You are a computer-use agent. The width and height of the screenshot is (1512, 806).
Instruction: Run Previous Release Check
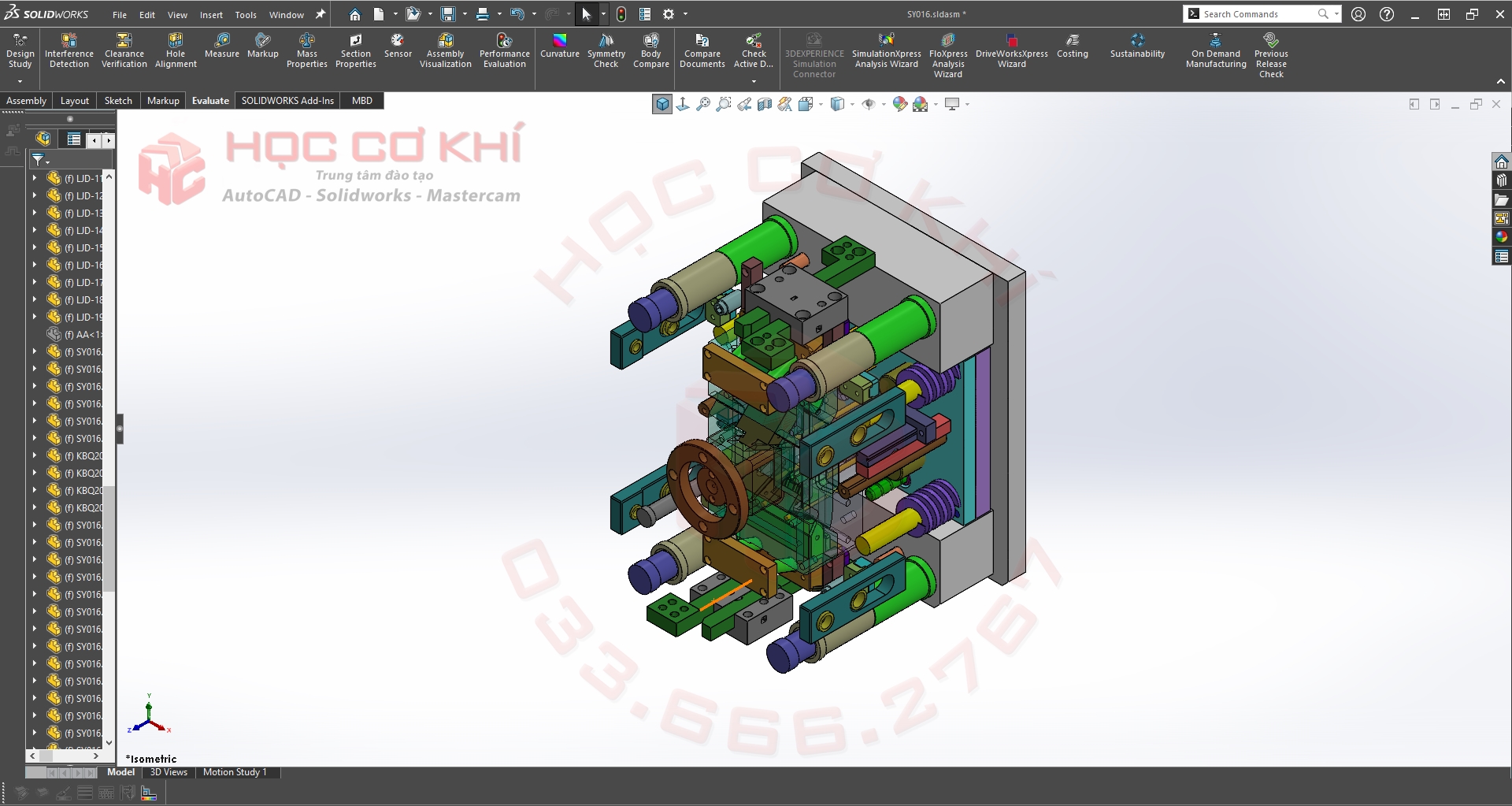pyautogui.click(x=1271, y=55)
